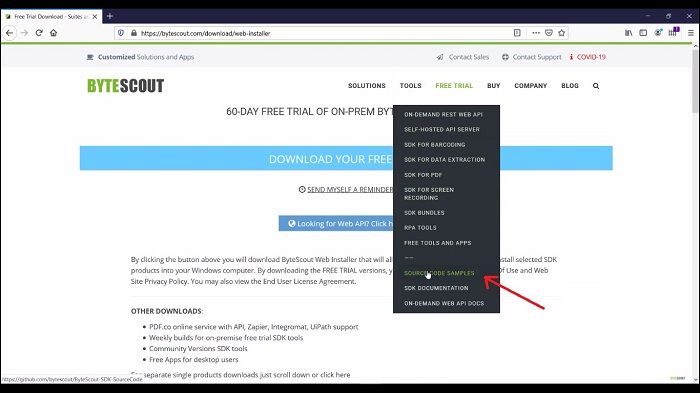Go to the BLOG page

click(x=570, y=86)
